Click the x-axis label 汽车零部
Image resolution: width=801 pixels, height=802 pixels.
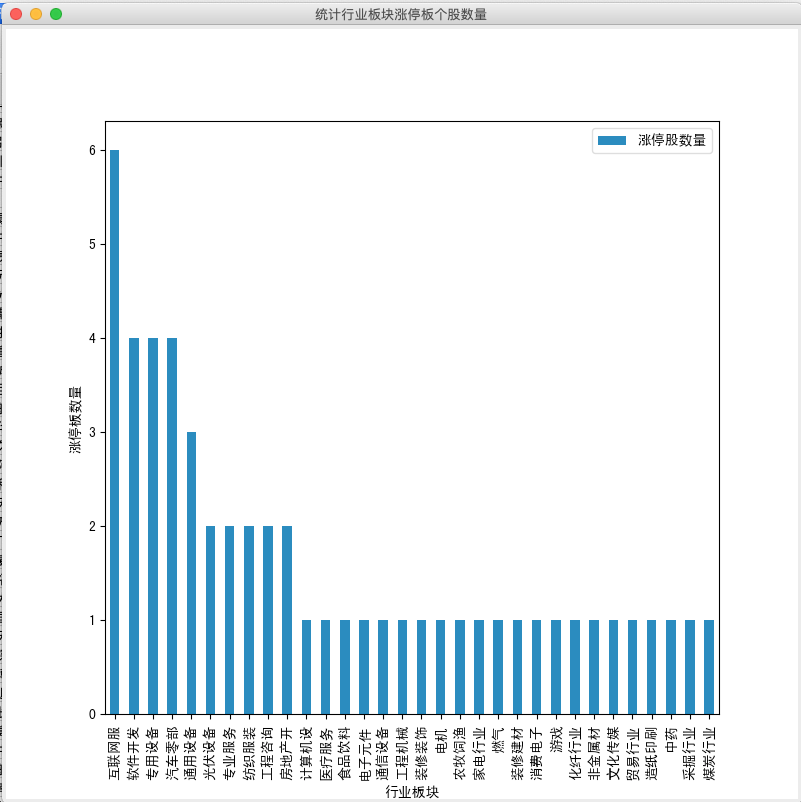(x=172, y=753)
